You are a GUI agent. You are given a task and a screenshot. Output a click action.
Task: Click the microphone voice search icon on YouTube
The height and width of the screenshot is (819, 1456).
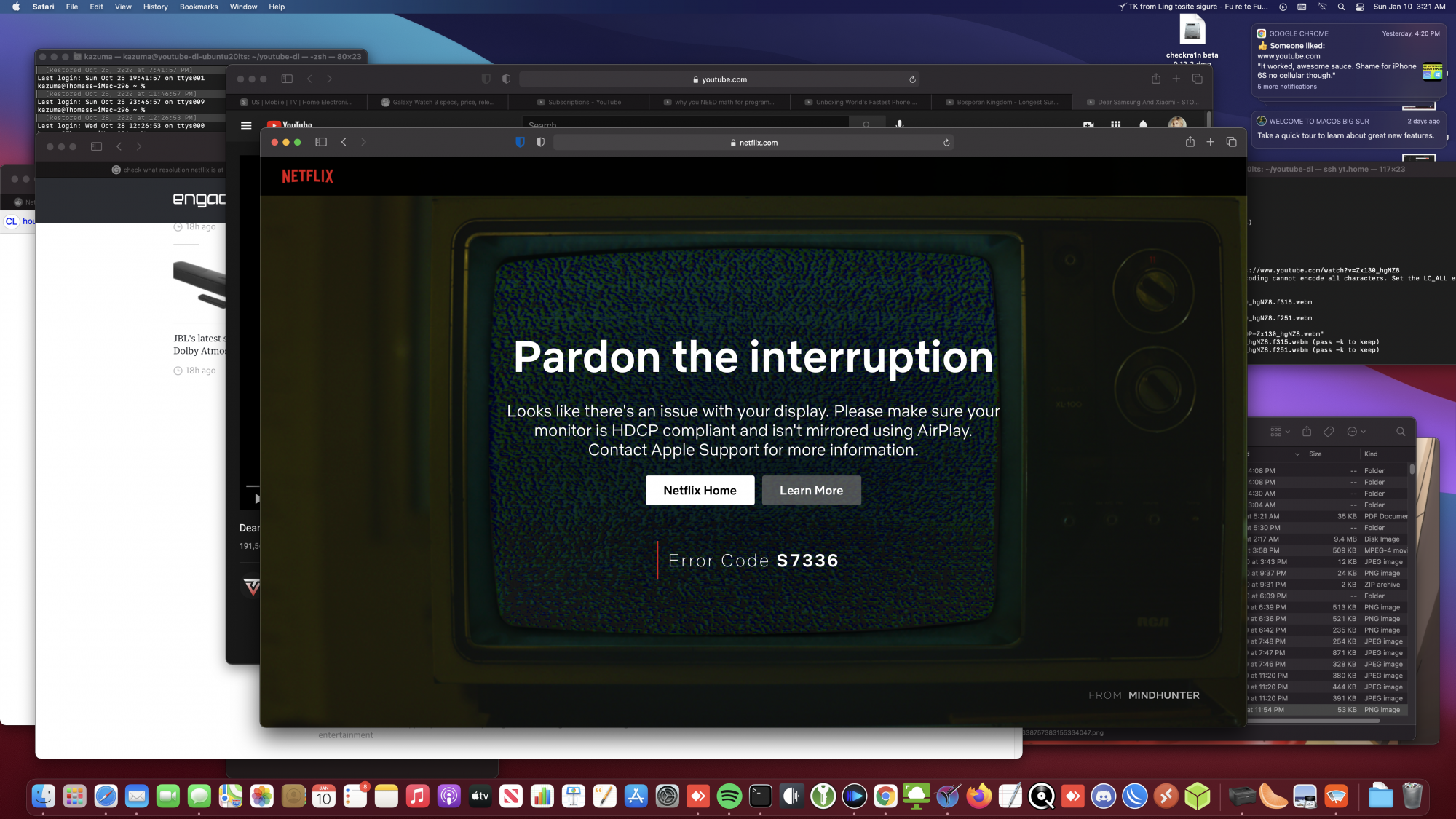click(900, 124)
